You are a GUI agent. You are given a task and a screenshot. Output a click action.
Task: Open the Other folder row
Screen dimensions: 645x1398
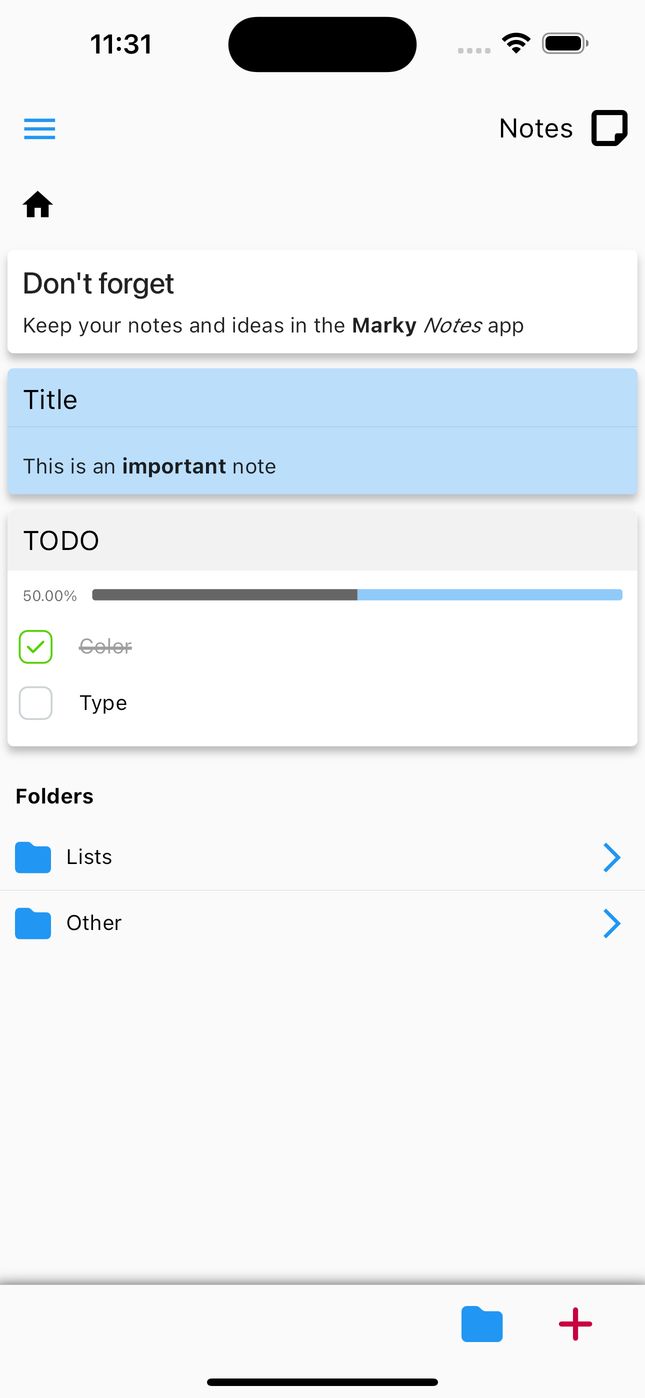(300, 923)
